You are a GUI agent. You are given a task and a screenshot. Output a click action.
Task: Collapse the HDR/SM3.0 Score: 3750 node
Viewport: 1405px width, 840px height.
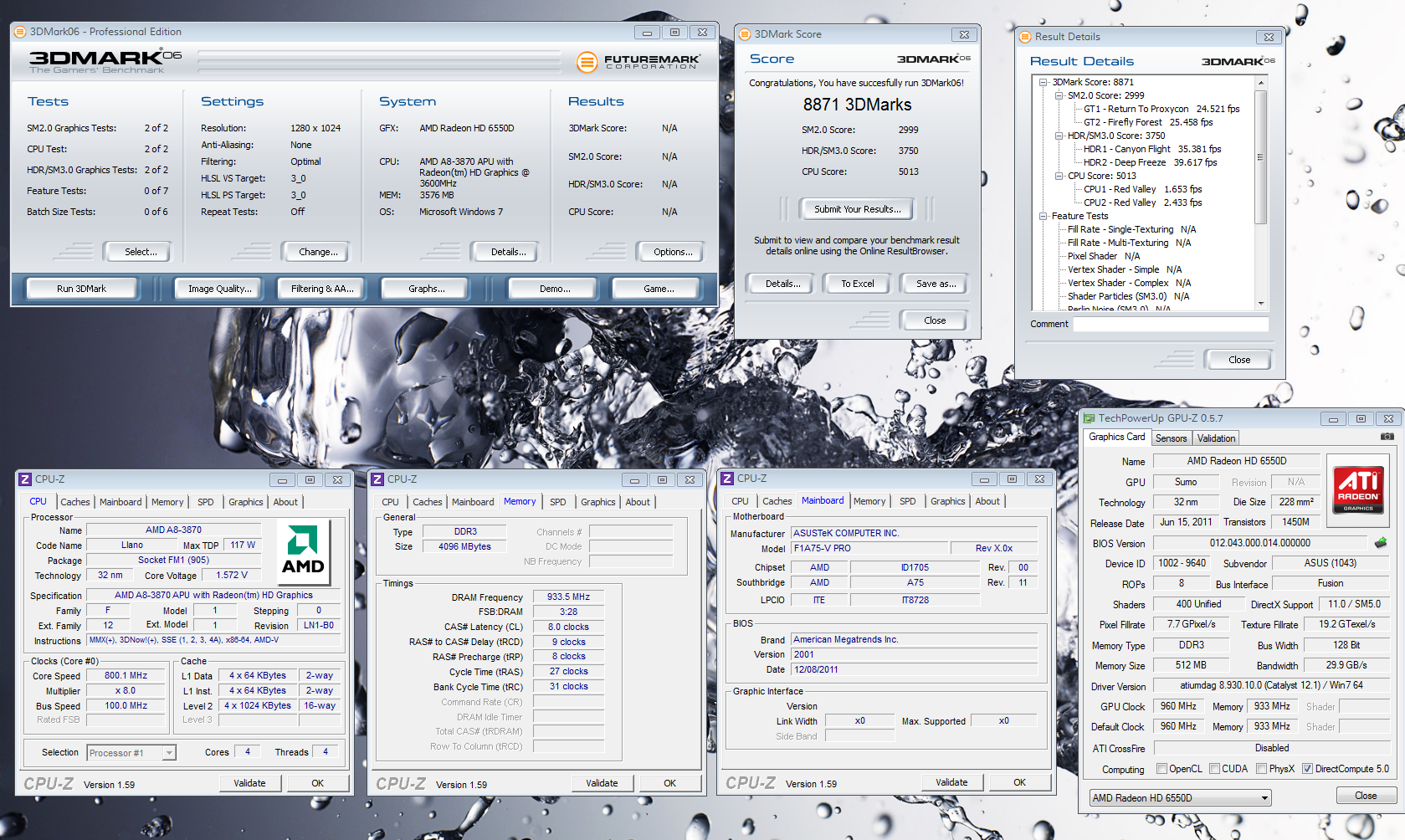click(x=1059, y=136)
